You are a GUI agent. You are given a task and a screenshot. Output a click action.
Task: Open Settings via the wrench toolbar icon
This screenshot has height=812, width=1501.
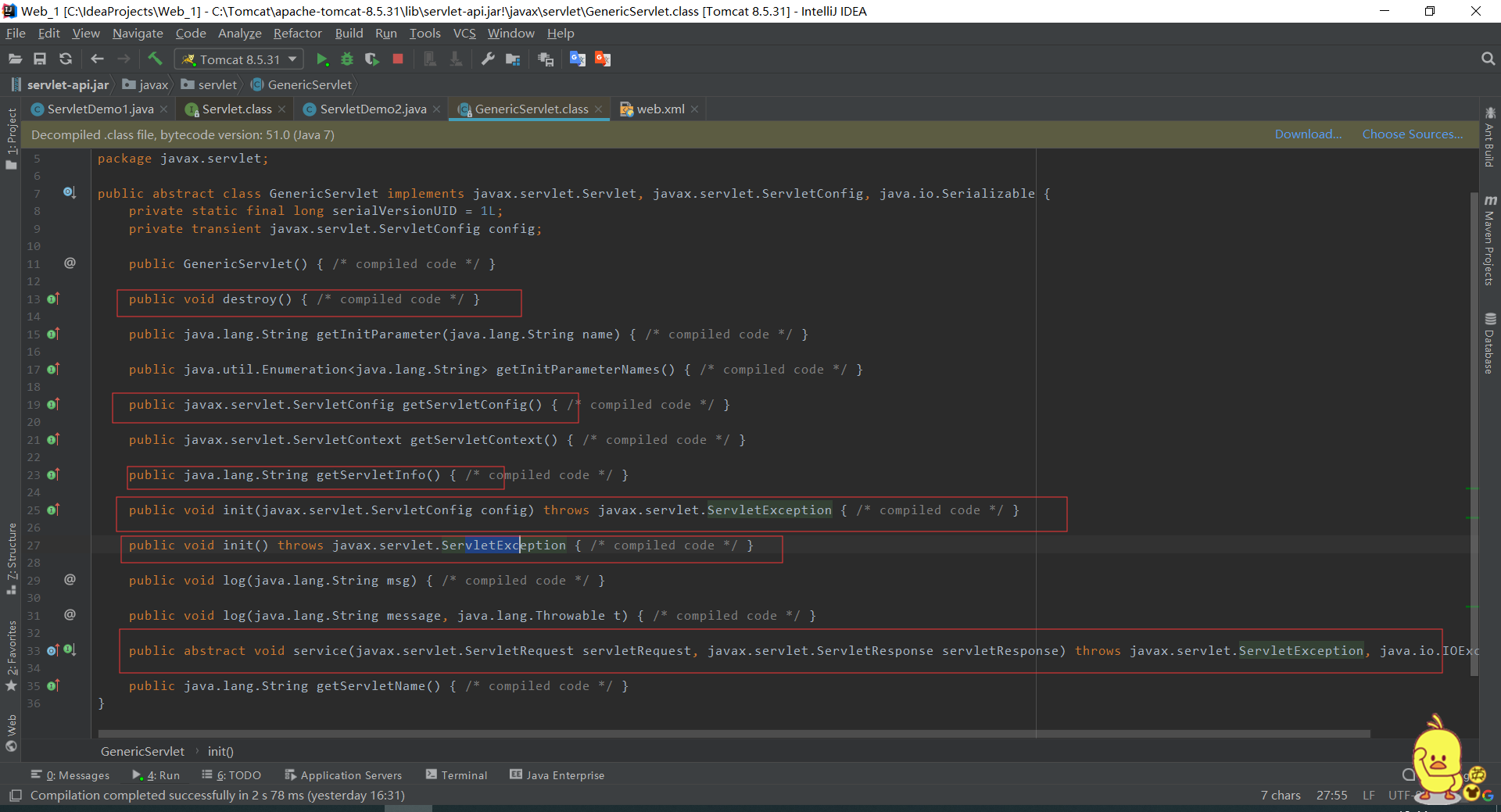point(488,59)
